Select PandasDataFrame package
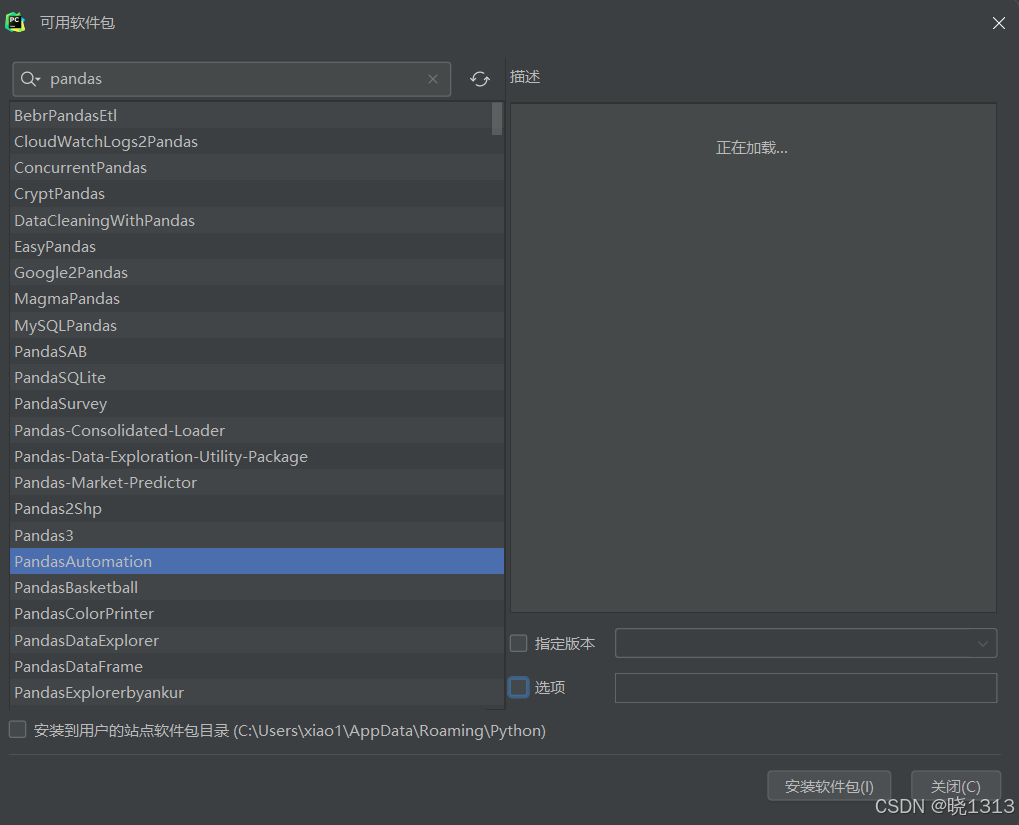Viewport: 1019px width, 825px height. point(257,666)
